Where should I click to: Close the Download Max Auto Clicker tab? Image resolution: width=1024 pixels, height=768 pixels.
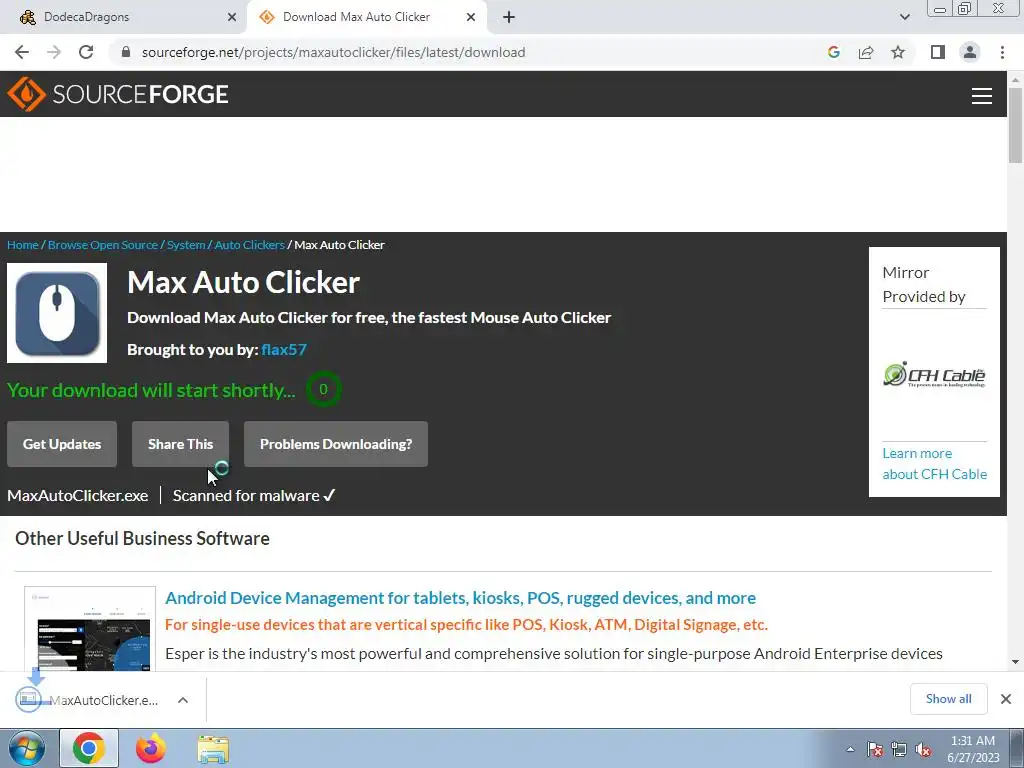(471, 17)
